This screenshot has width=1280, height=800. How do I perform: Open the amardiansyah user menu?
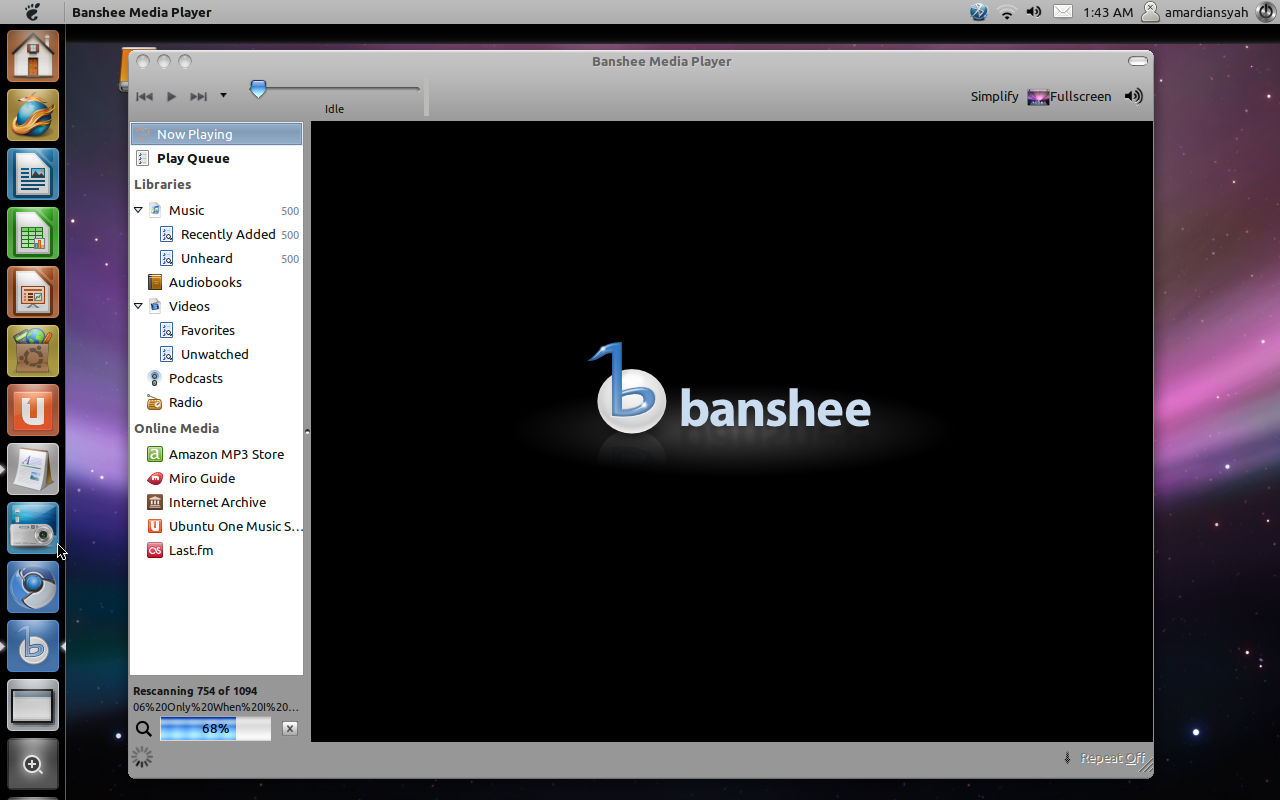[x=1195, y=12]
